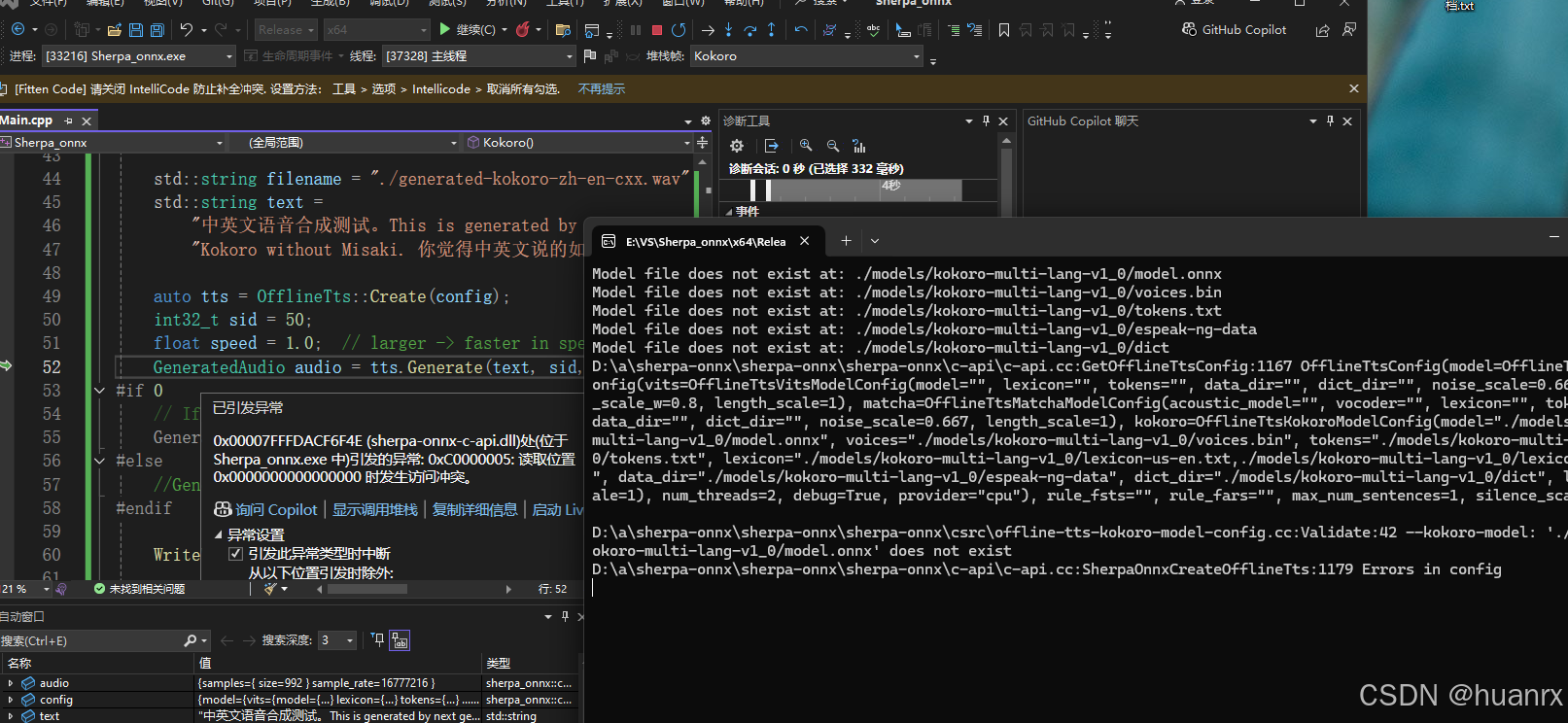Expand the audio variable row
Viewport: 1568px width, 723px height.
[x=11, y=683]
